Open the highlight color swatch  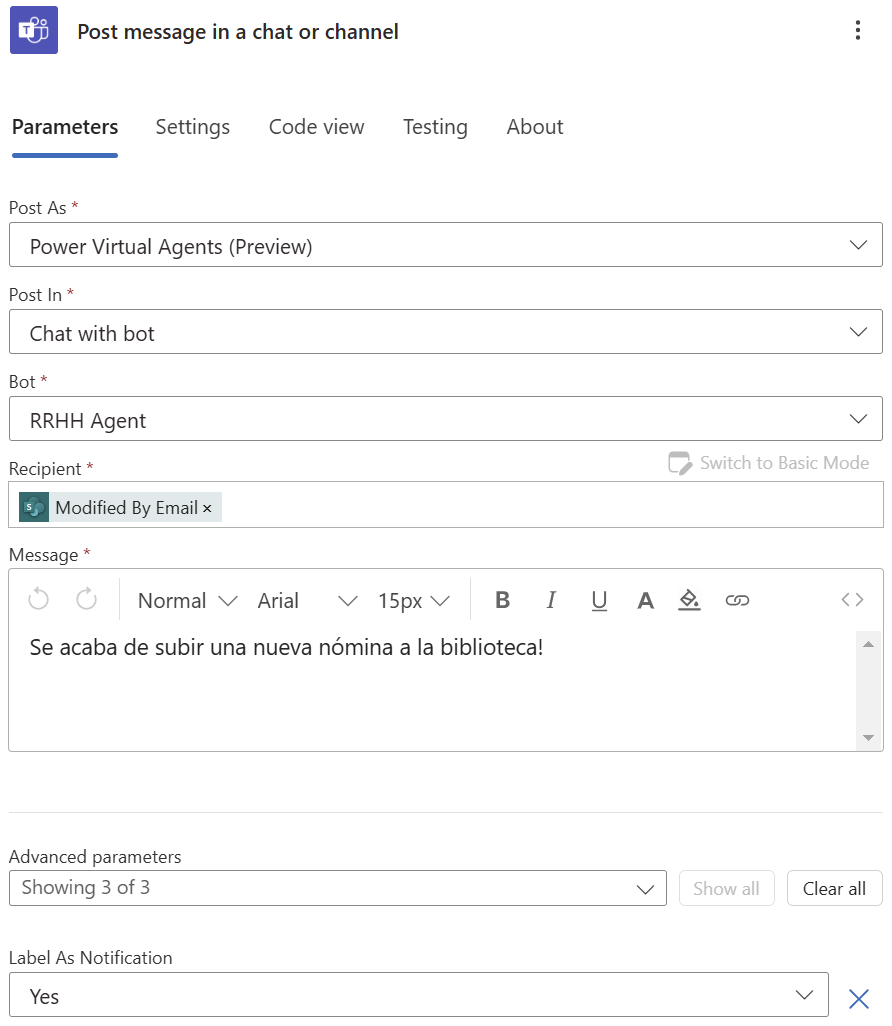point(688,599)
